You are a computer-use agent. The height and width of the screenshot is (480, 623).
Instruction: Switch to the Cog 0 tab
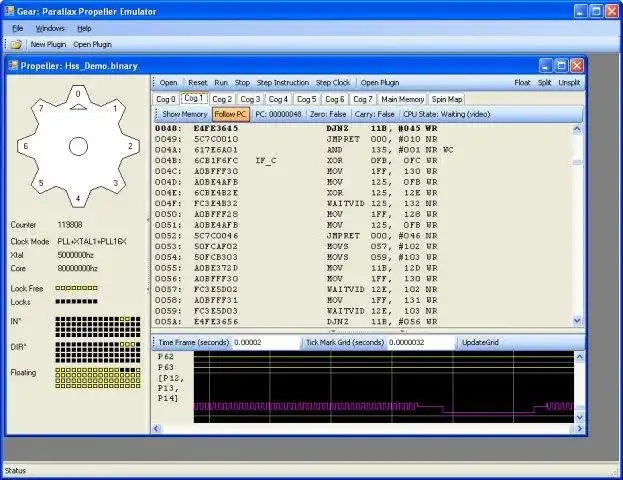point(166,99)
